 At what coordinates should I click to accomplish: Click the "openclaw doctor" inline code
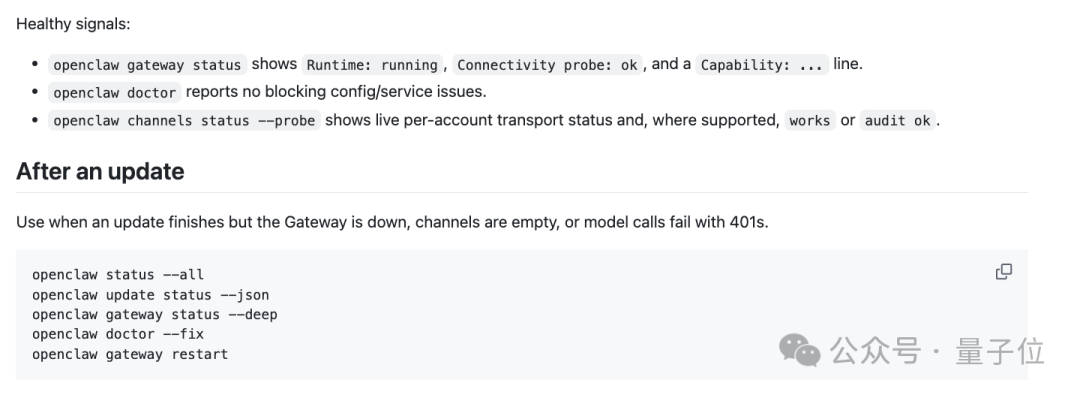tap(114, 92)
